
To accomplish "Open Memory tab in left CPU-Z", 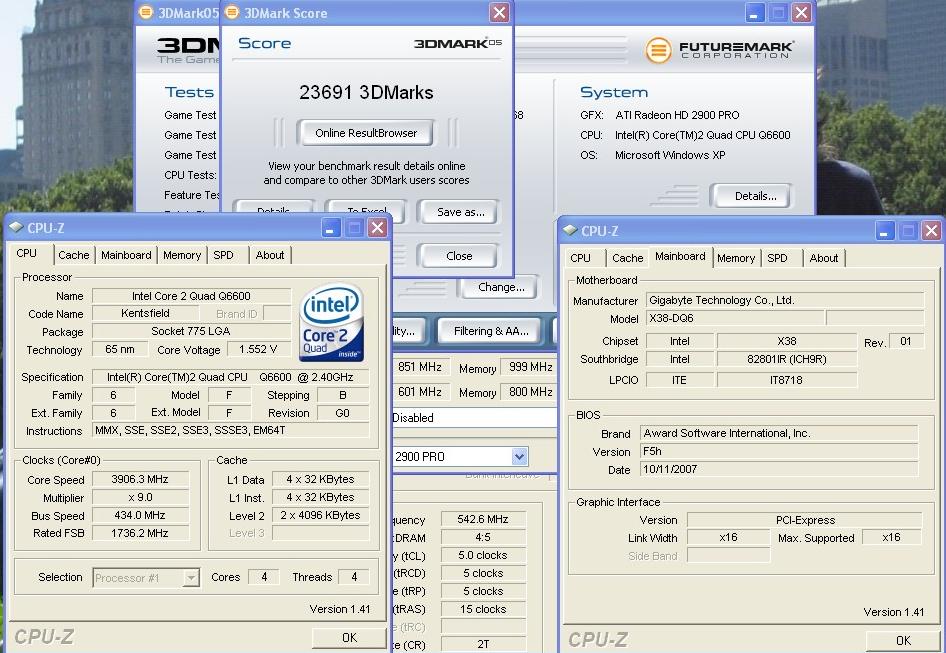I will (x=182, y=255).
